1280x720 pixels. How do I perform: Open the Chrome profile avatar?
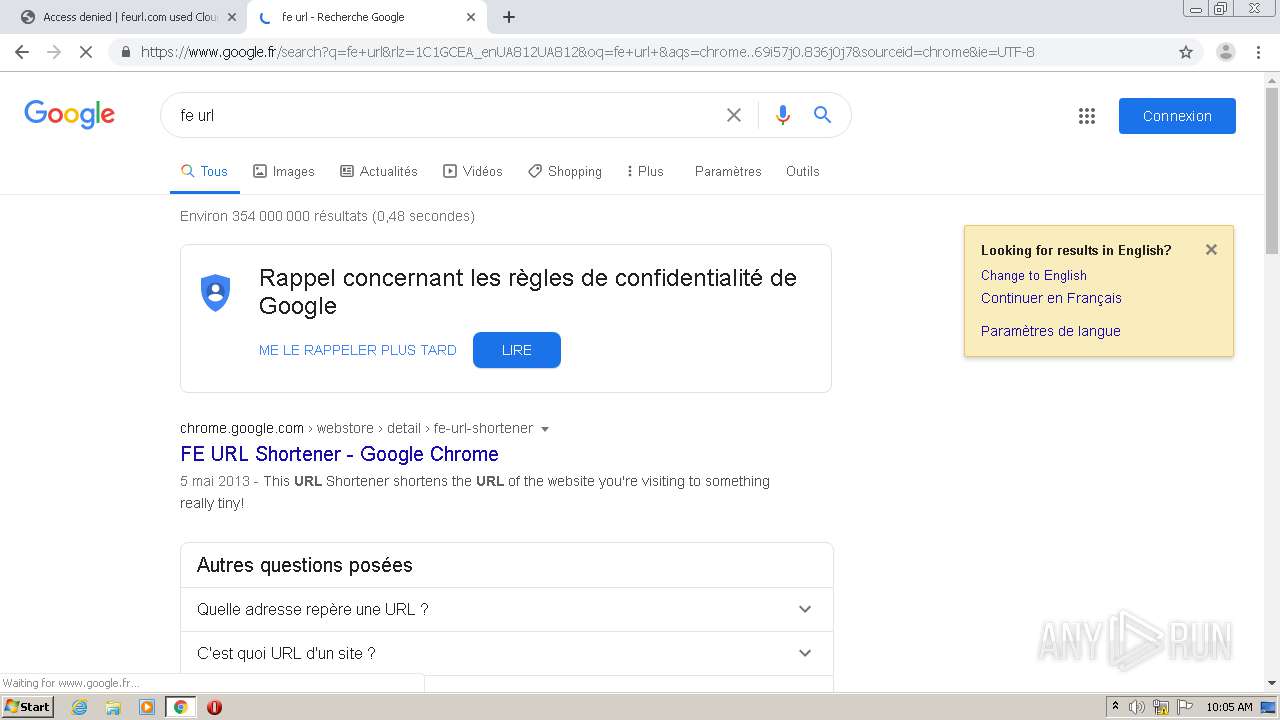click(x=1225, y=52)
